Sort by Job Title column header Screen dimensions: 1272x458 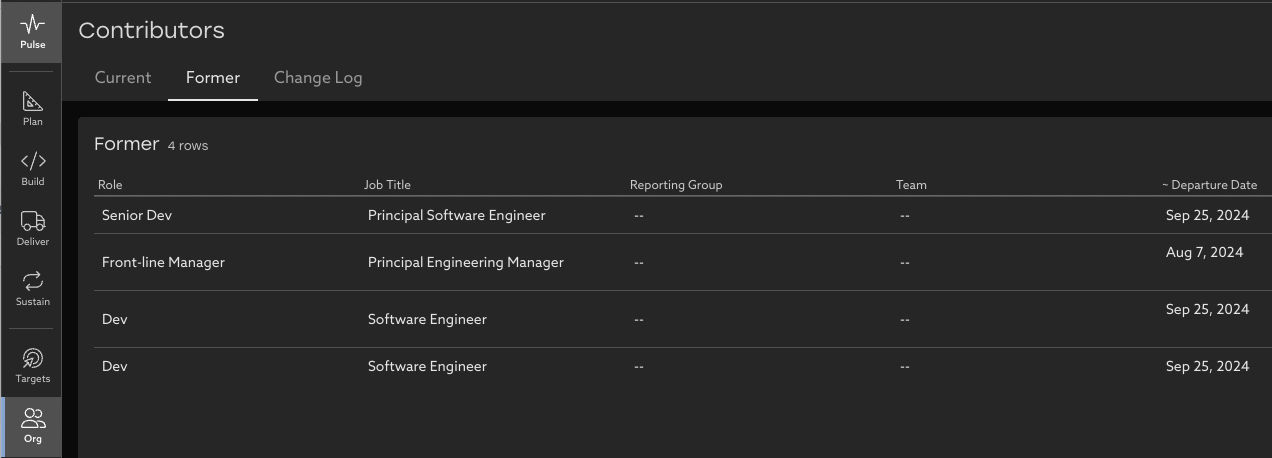click(x=387, y=185)
